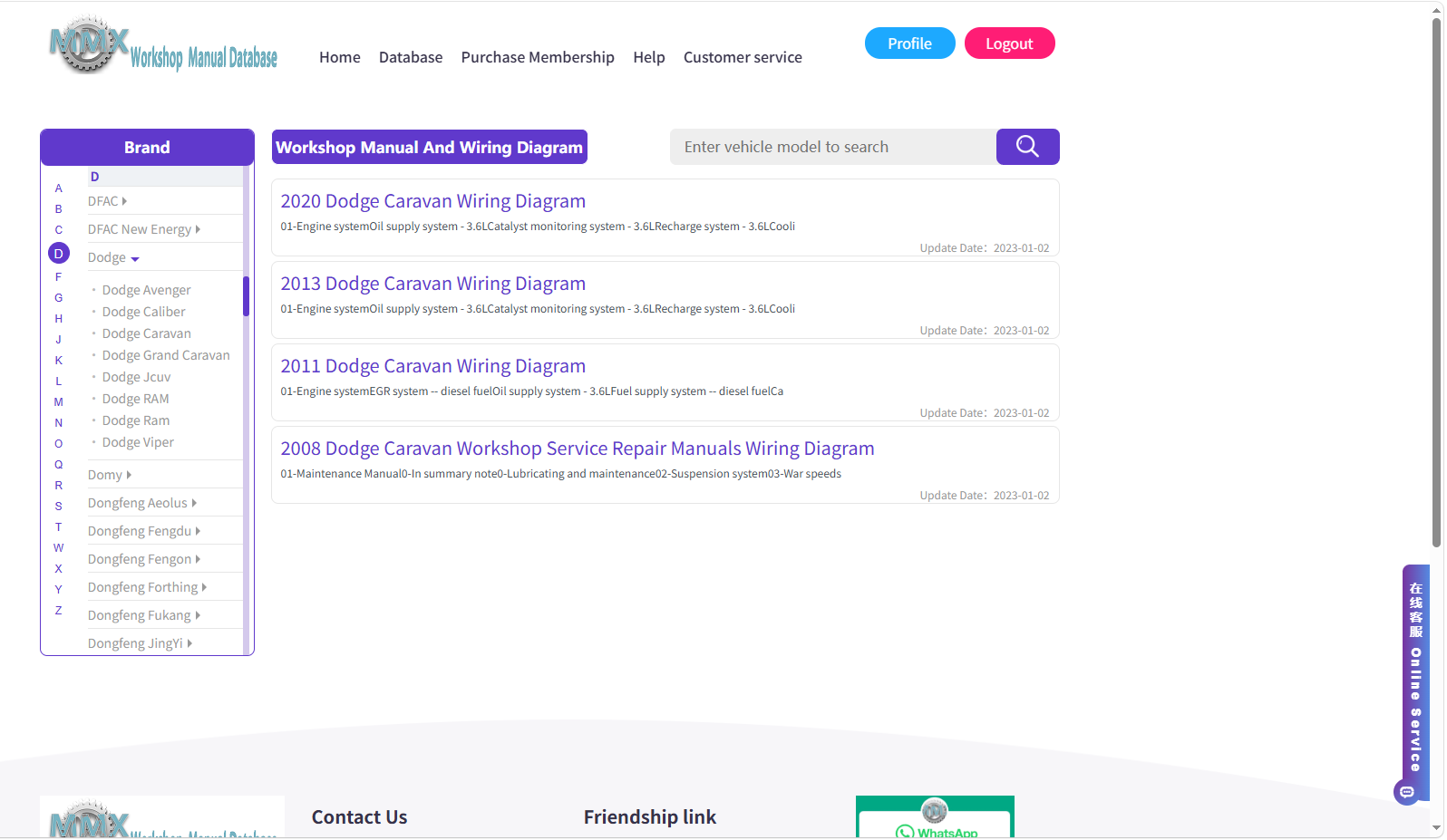Click the MMX Workshop Manual Database logo

point(163,45)
